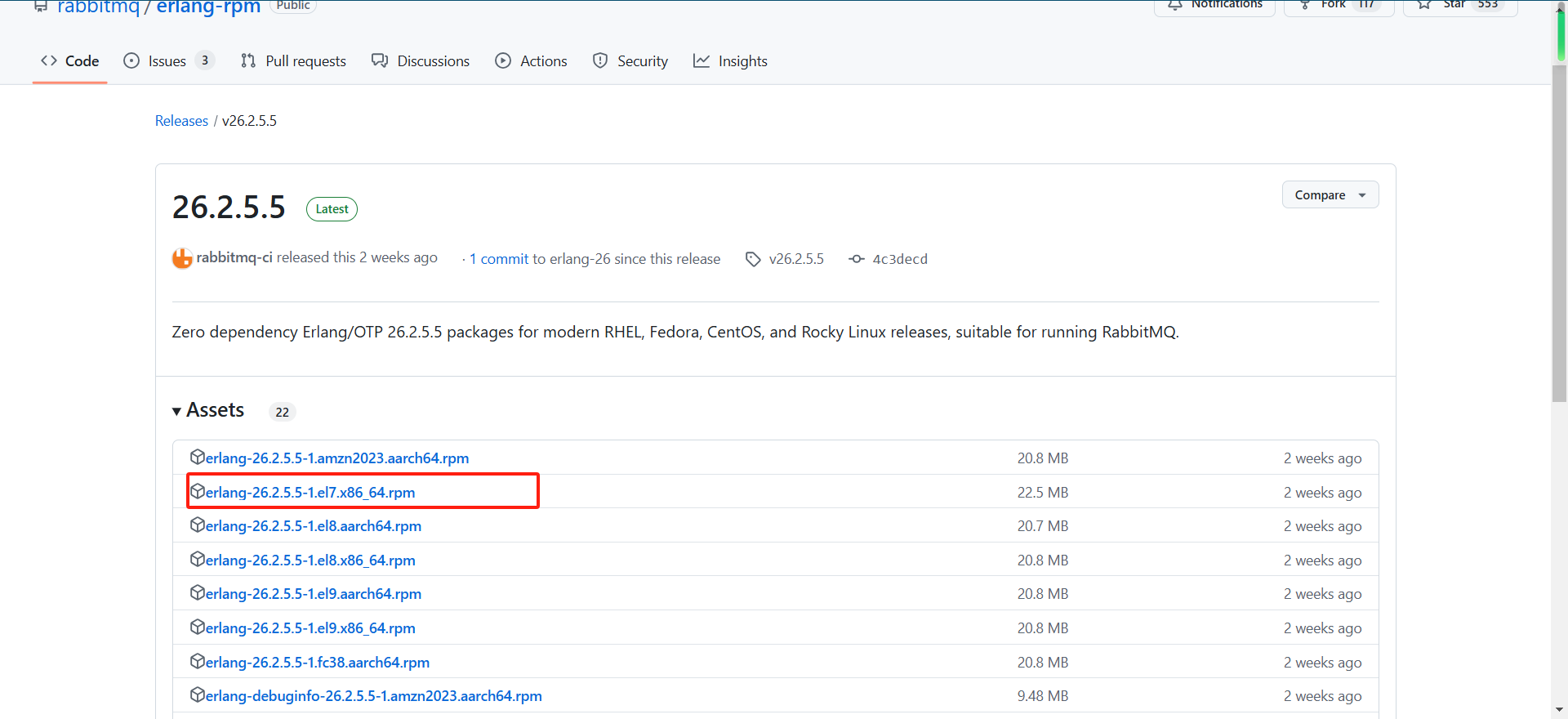The width and height of the screenshot is (1568, 719).
Task: Go to the Actions tab
Action: pos(531,61)
